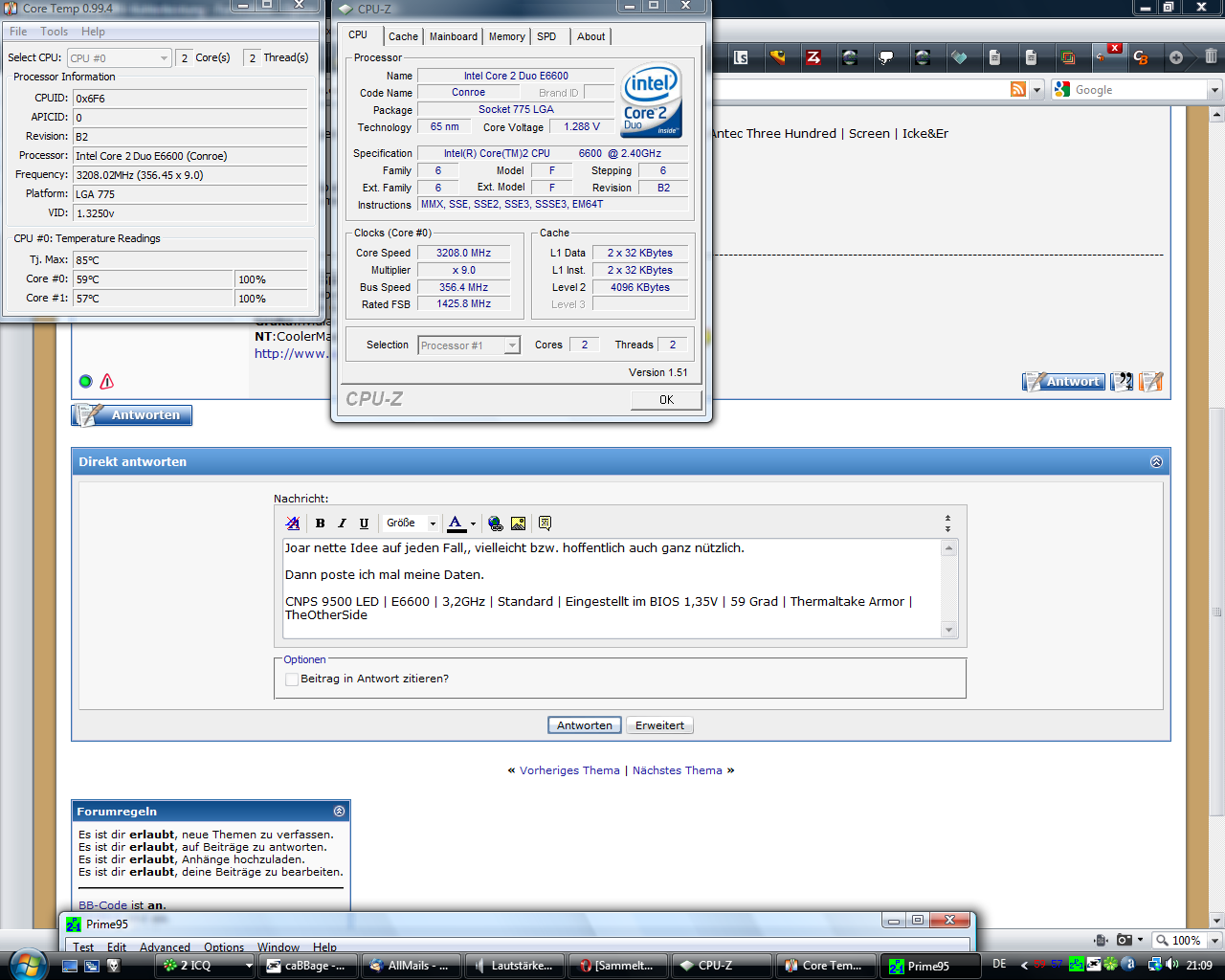Screen dimensions: 1225x980
Task: Switch to Memory tab in CPU-Z
Action: [x=507, y=36]
